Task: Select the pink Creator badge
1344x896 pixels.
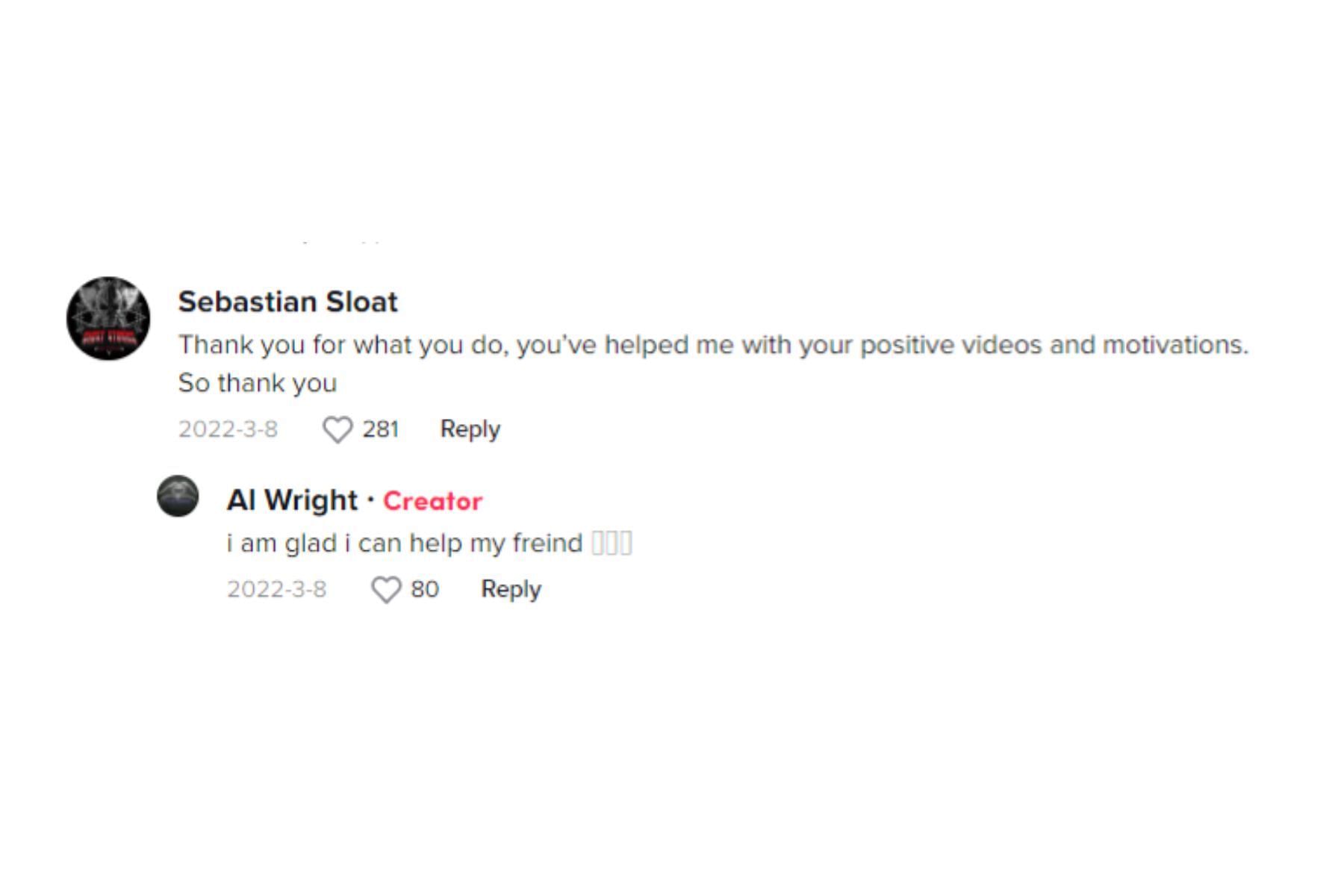Action: click(433, 501)
